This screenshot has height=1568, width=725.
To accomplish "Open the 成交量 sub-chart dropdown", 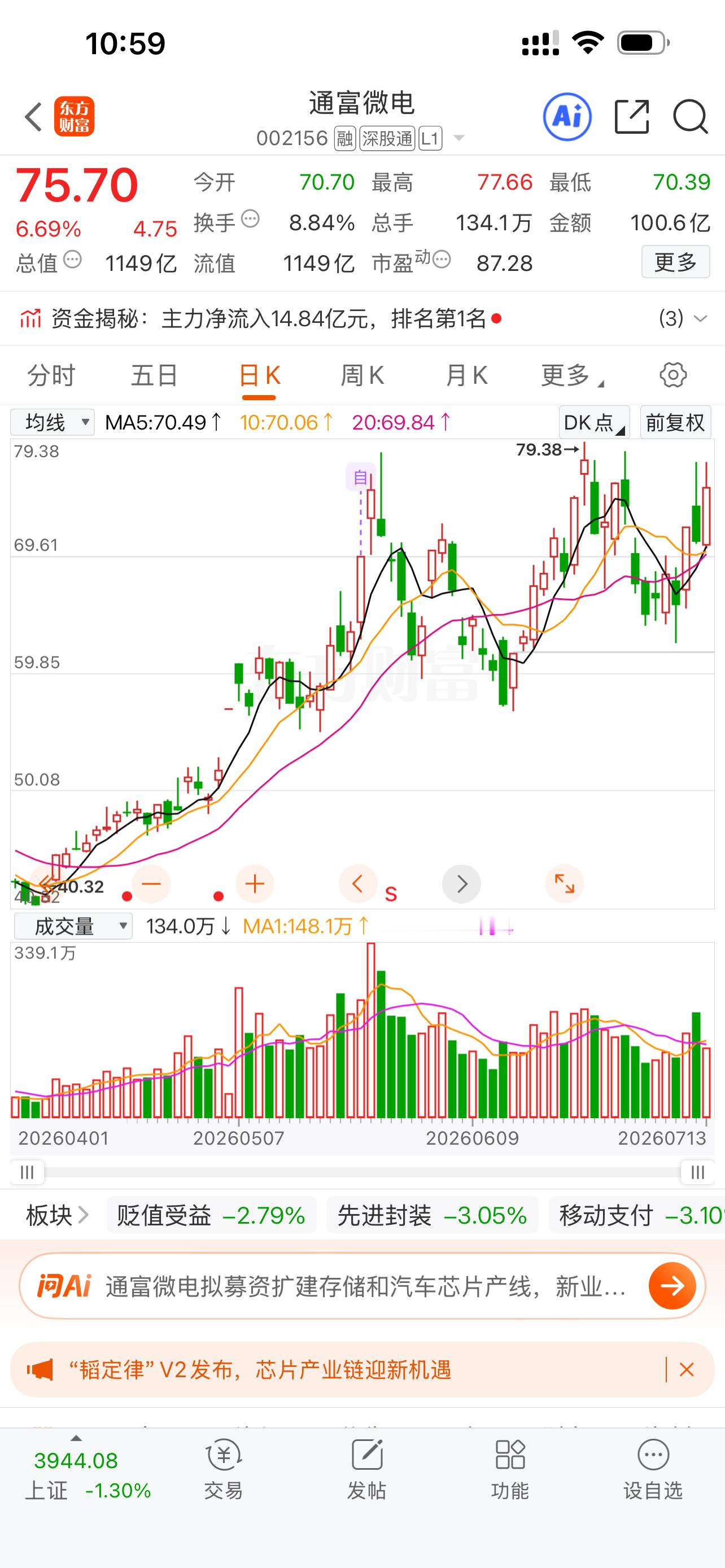I will (x=73, y=926).
